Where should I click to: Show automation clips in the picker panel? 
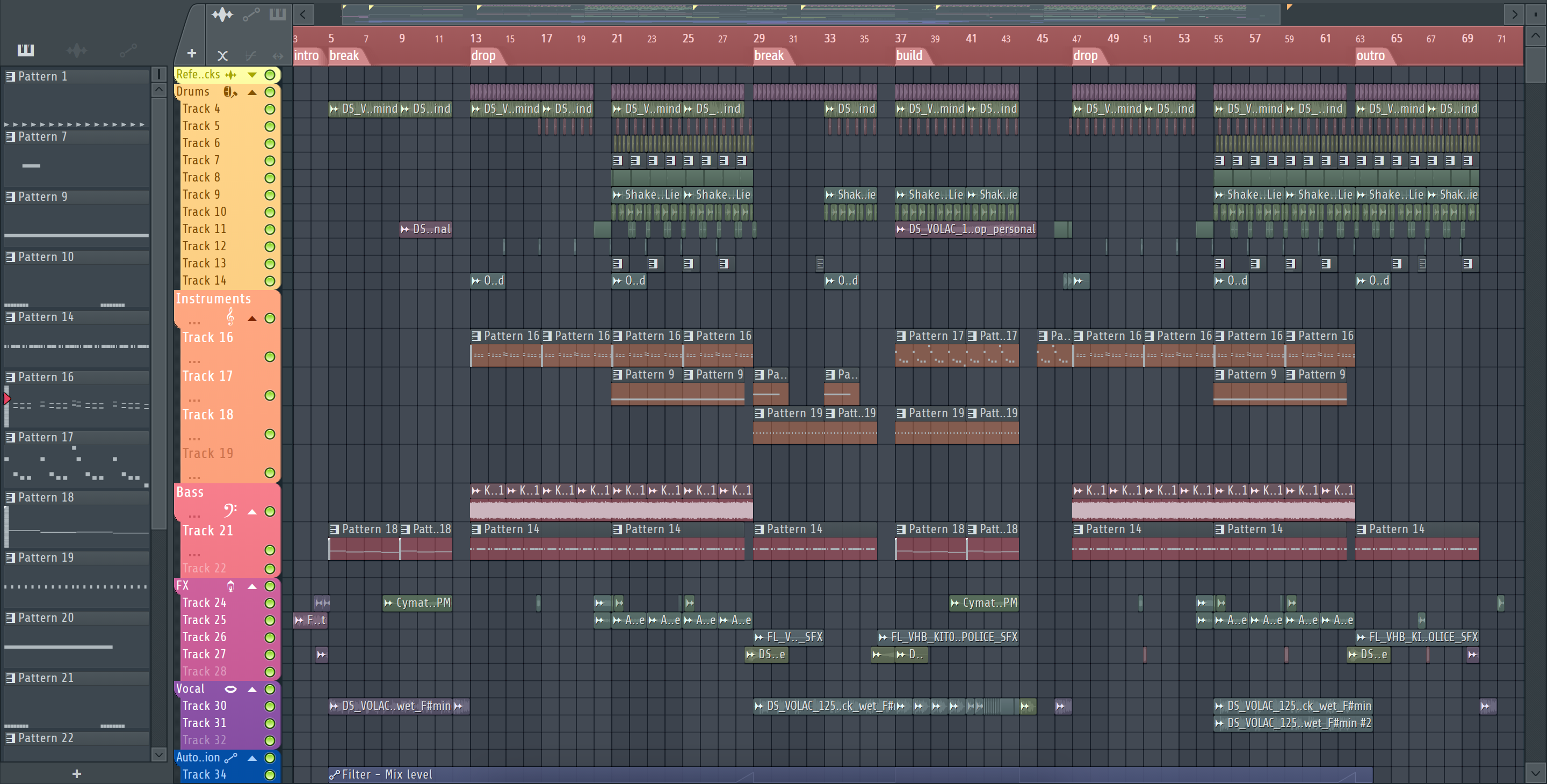tap(128, 50)
